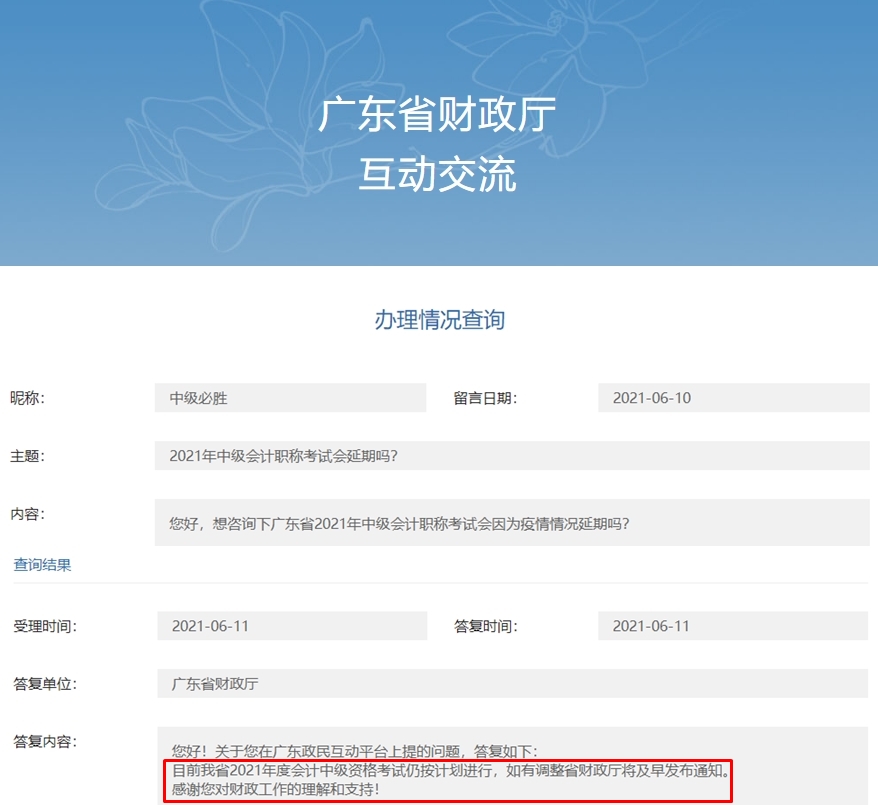The image size is (878, 805).
Task: Select the nickname field showing 中级必胜
Action: click(x=290, y=397)
